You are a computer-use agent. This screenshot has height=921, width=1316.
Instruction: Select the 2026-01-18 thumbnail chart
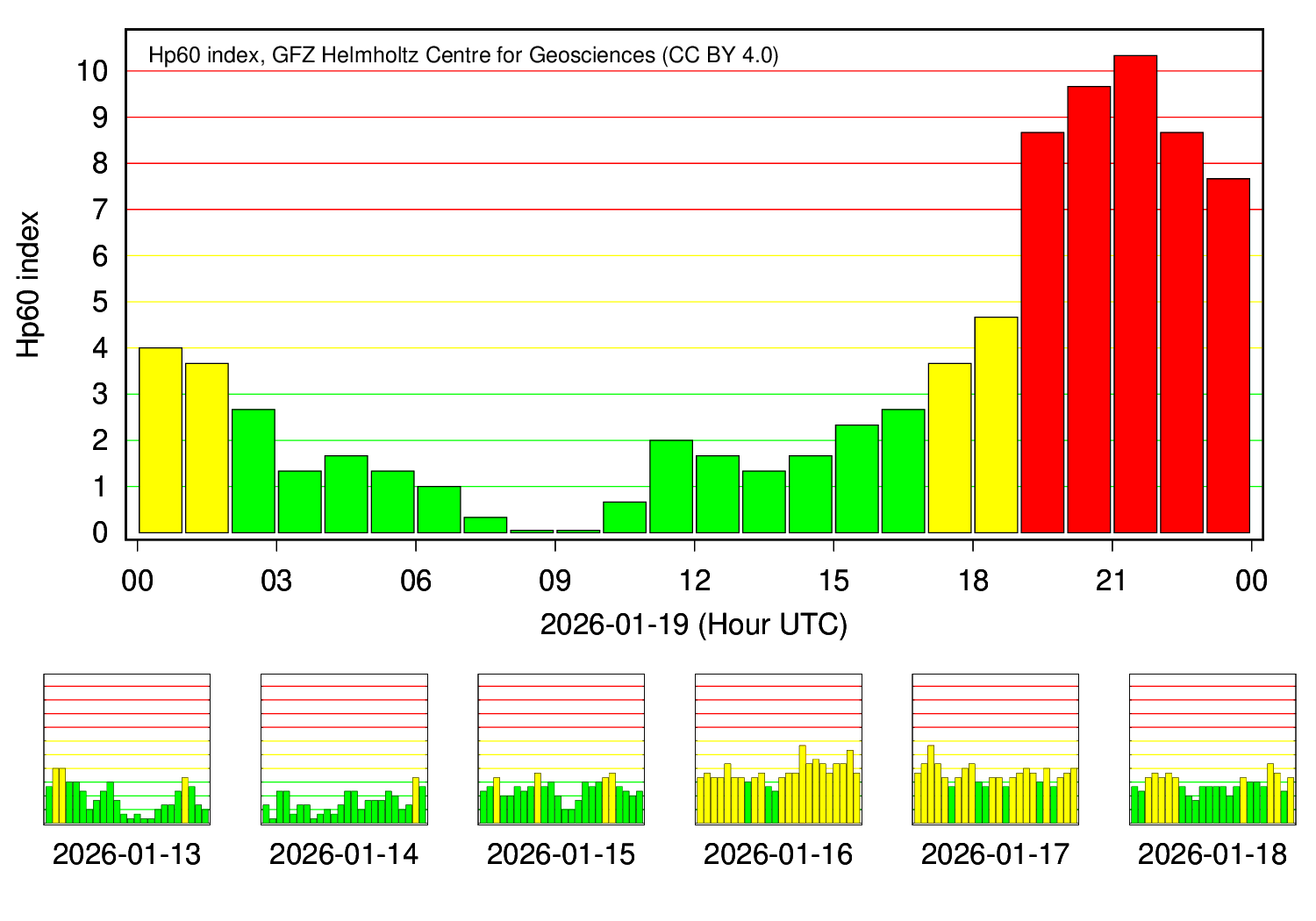point(1212,750)
